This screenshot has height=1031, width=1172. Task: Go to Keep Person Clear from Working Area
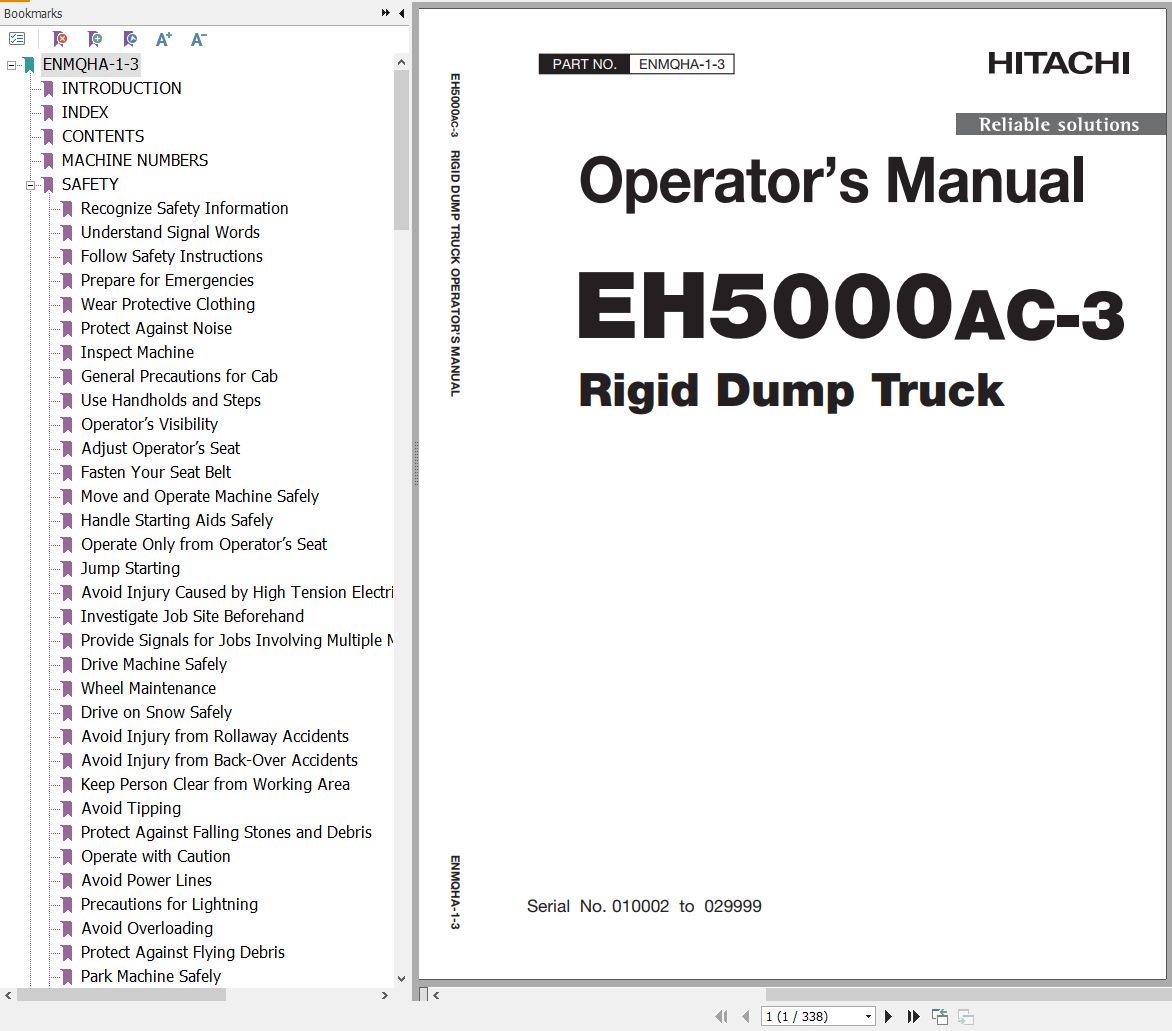click(215, 784)
